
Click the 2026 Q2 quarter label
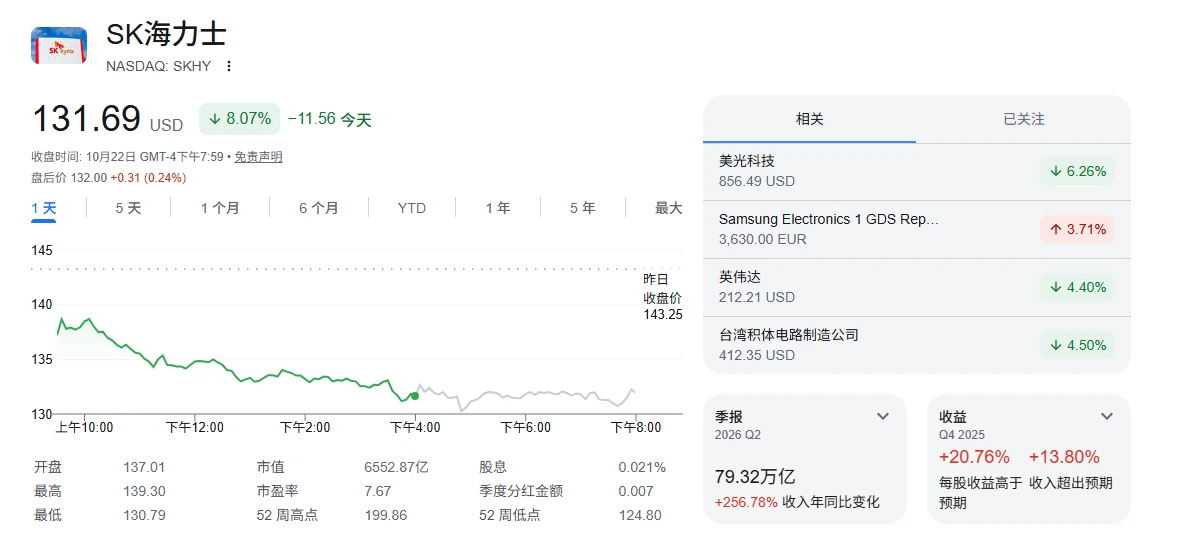click(738, 435)
